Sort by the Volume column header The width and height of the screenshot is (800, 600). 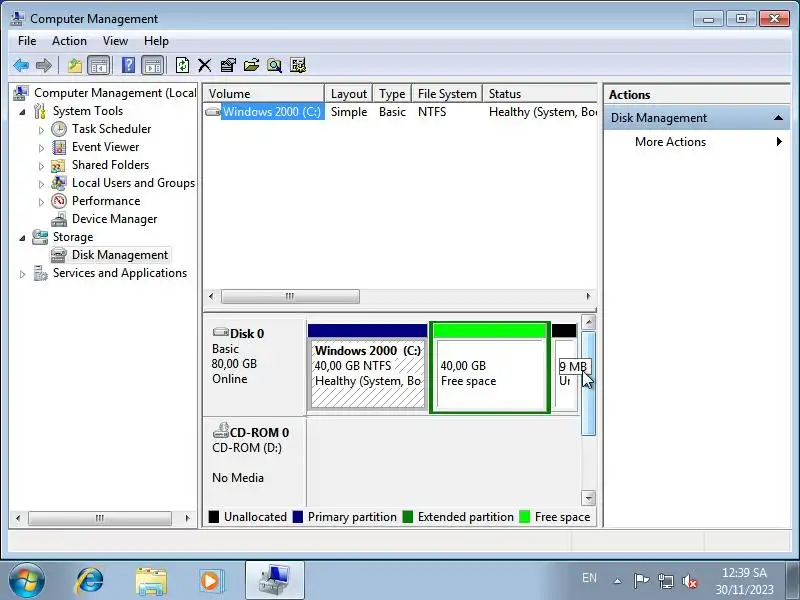[x=263, y=94]
